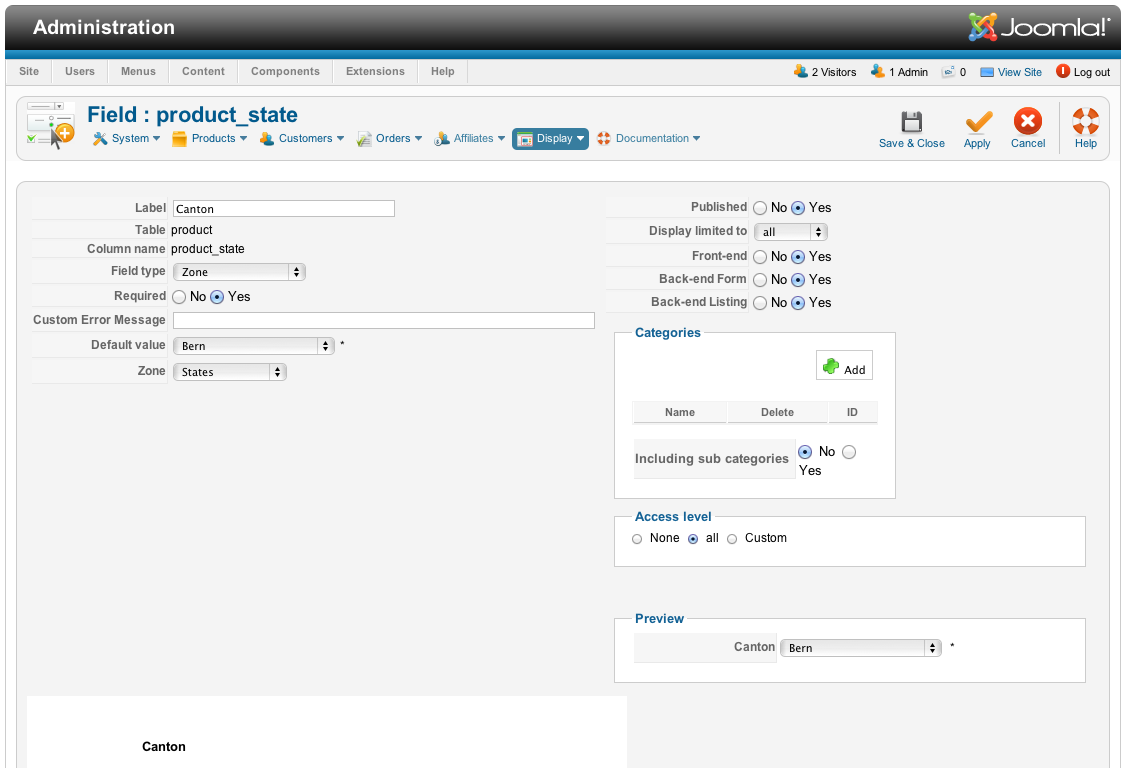This screenshot has width=1123, height=768.
Task: Open the Help lifebuoy icon
Action: [1085, 121]
